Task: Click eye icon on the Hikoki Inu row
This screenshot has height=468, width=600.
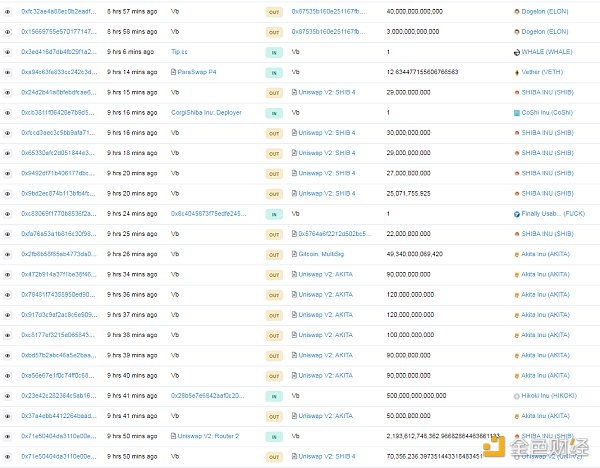Action: pyautogui.click(x=8, y=396)
